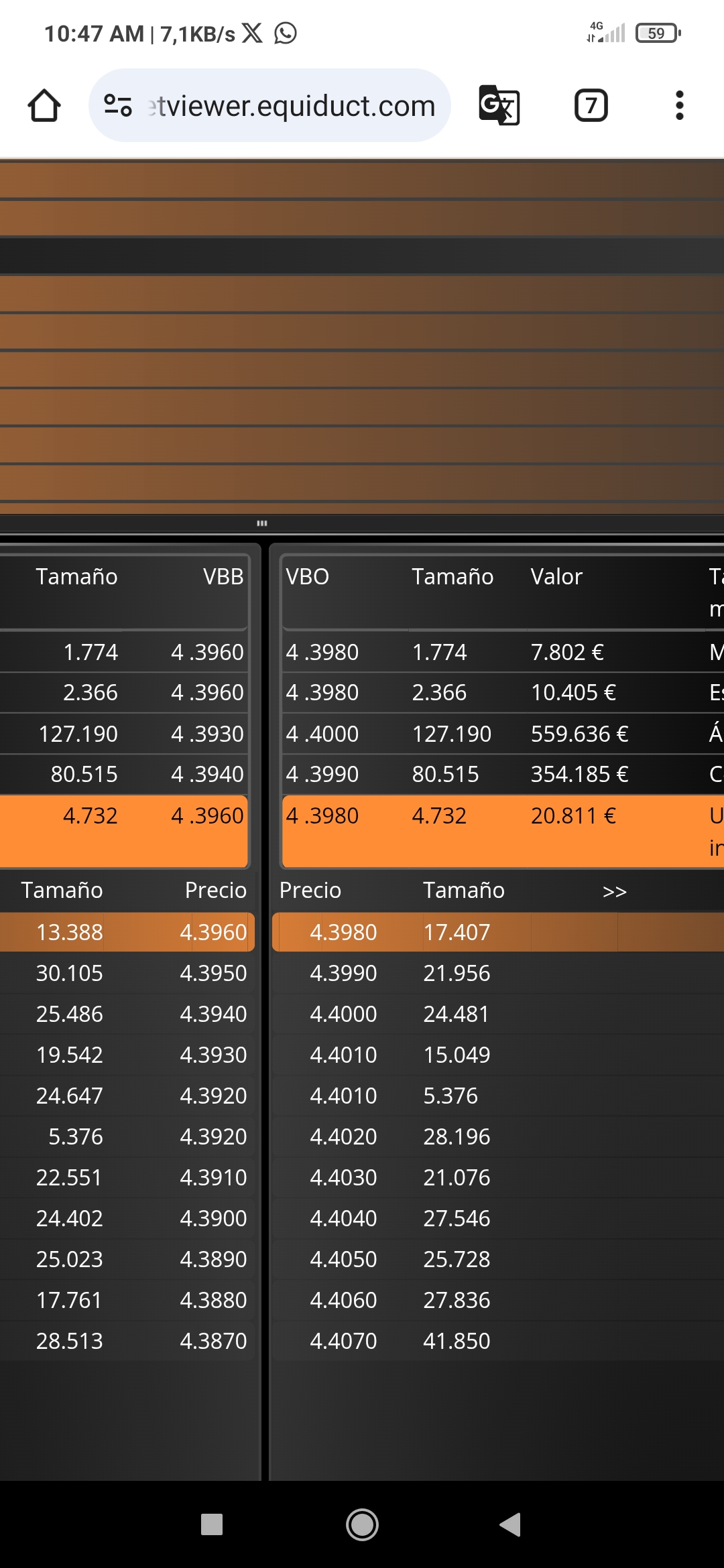The width and height of the screenshot is (724, 1568).
Task: Tap the Android home circle button
Action: click(362, 1524)
